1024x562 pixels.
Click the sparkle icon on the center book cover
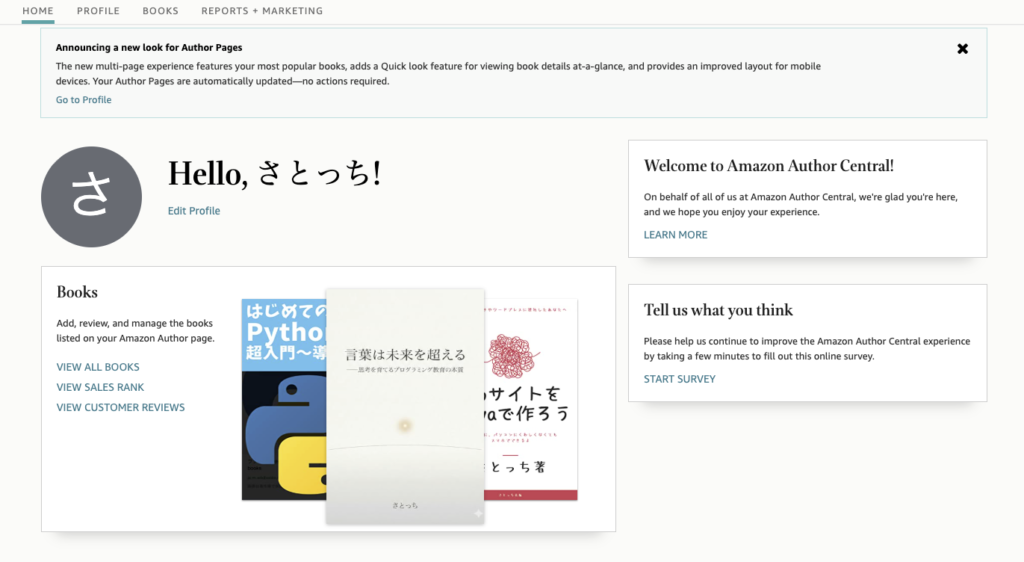coord(478,513)
